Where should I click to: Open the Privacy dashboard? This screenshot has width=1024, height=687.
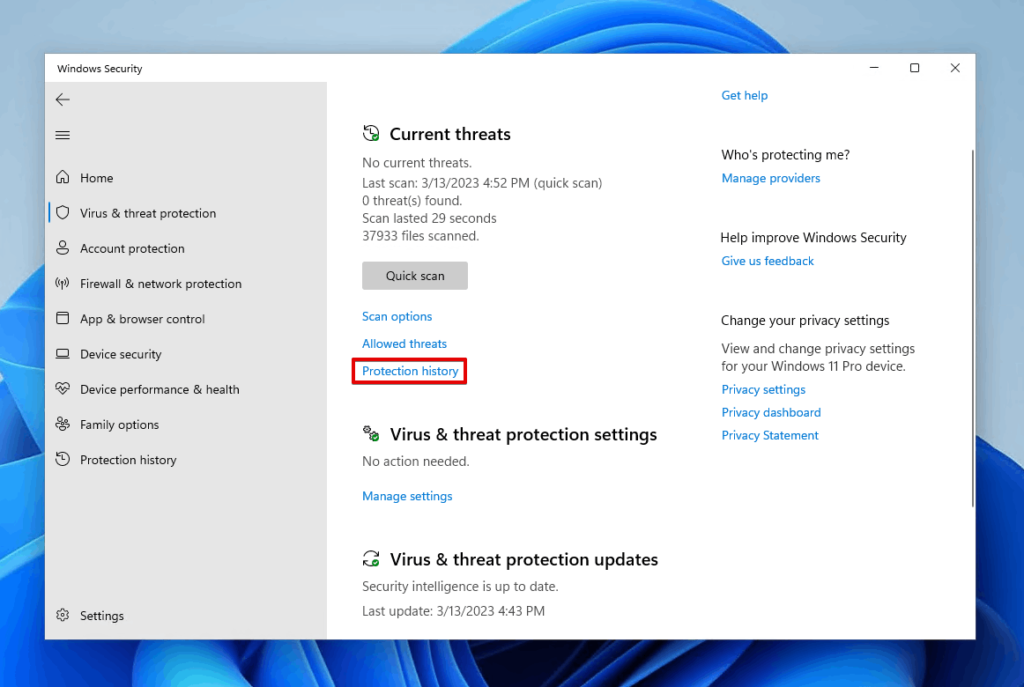[771, 411]
